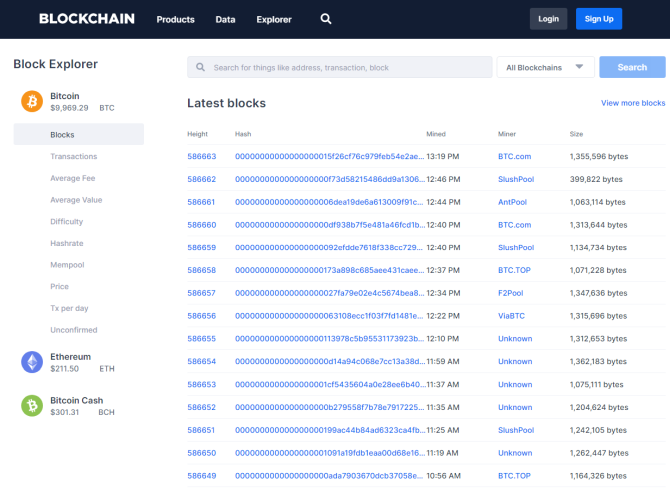
Task: Open hash link of block 586651
Action: click(x=330, y=430)
